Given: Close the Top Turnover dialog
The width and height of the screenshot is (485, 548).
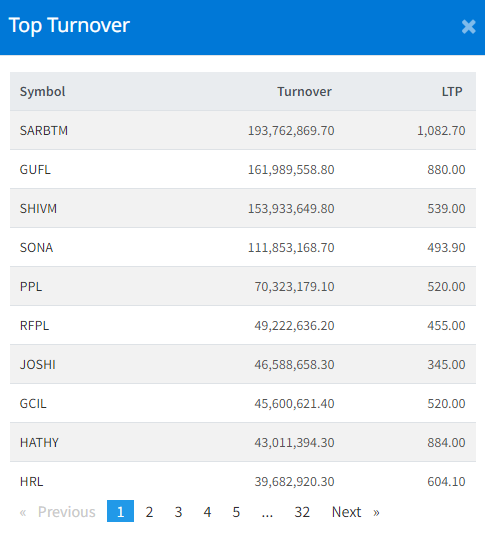Looking at the screenshot, I should pyautogui.click(x=468, y=27).
